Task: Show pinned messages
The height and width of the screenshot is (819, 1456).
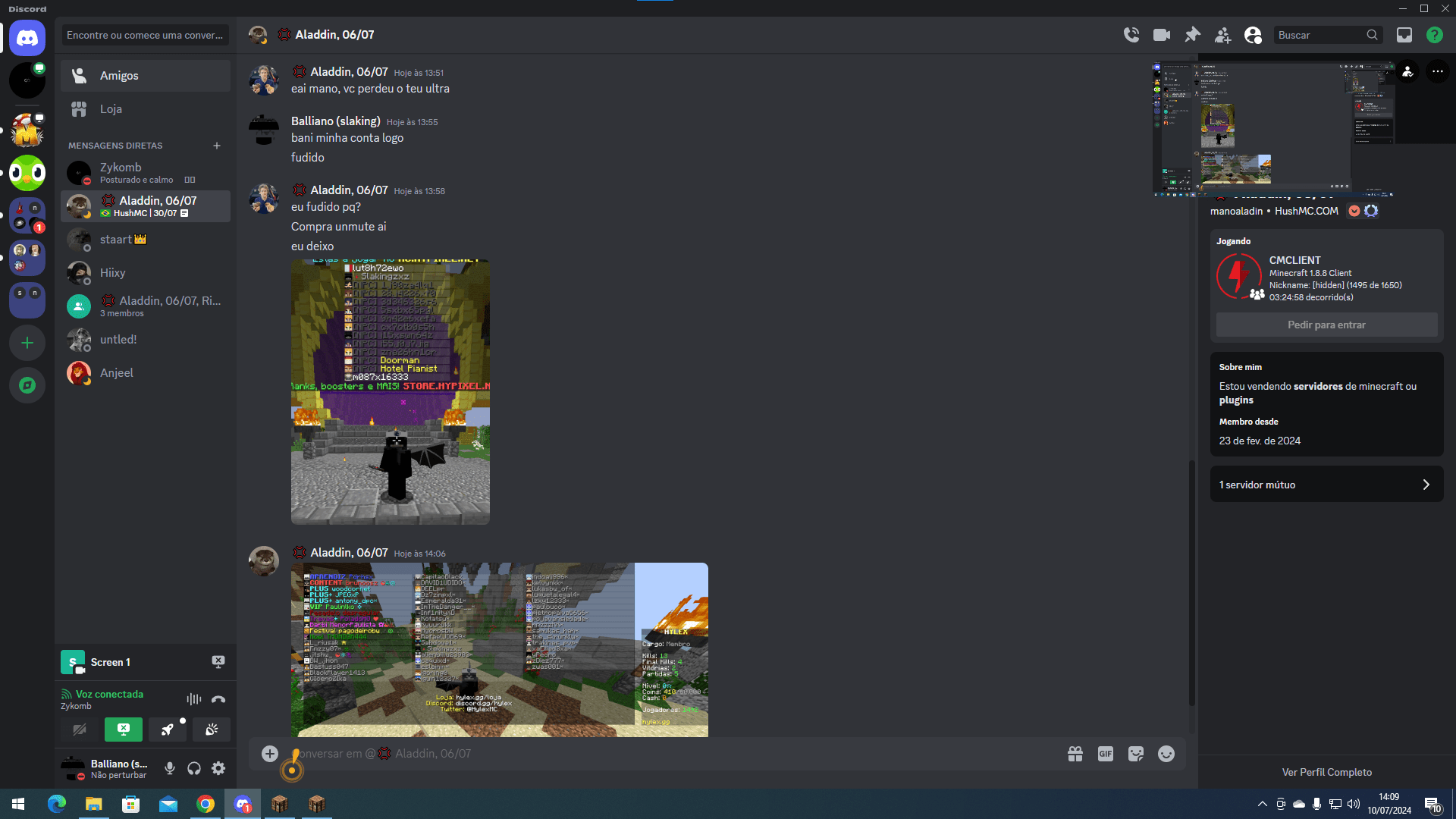Action: click(x=1193, y=35)
